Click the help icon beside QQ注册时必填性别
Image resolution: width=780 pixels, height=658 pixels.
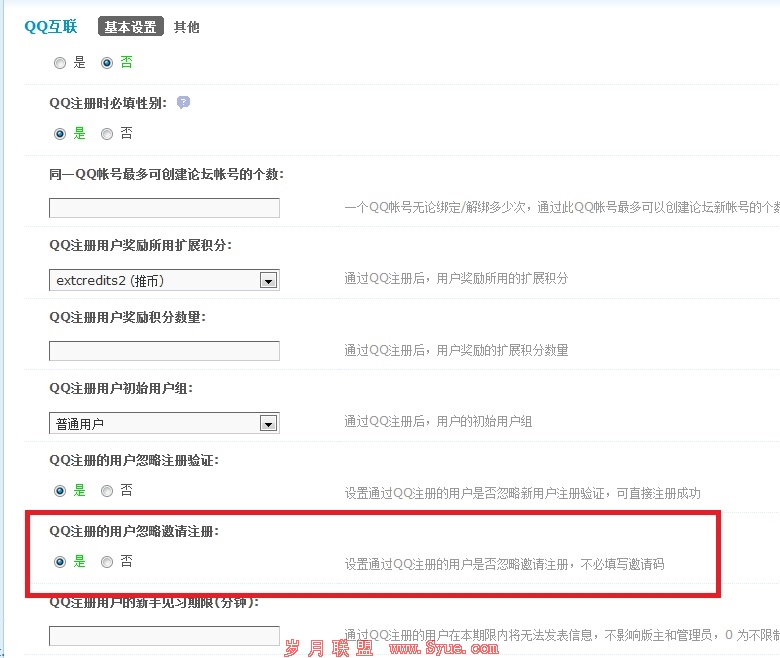click(183, 102)
